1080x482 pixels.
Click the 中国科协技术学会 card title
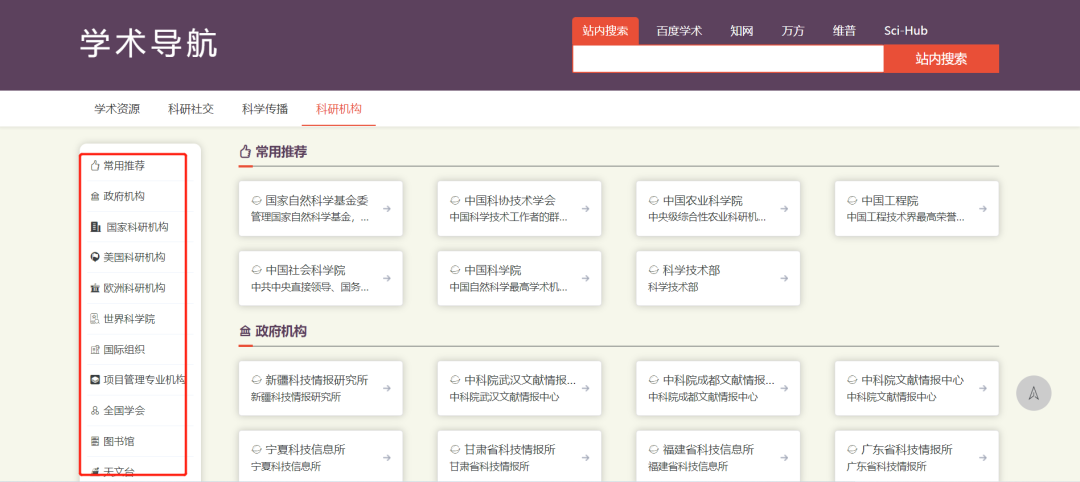click(510, 201)
